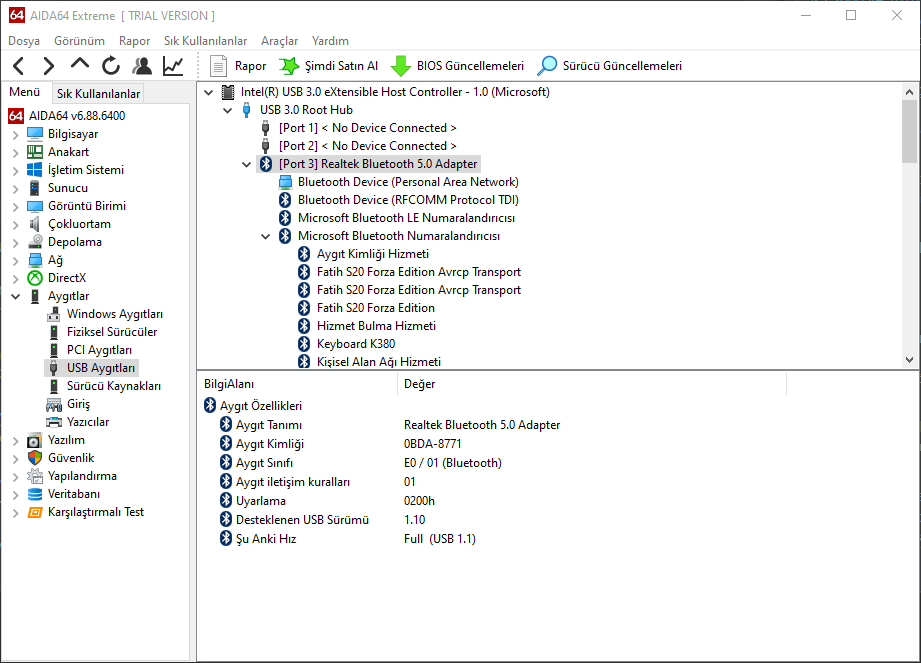Open the graph icon in the toolbar
921x663 pixels.
(x=173, y=66)
